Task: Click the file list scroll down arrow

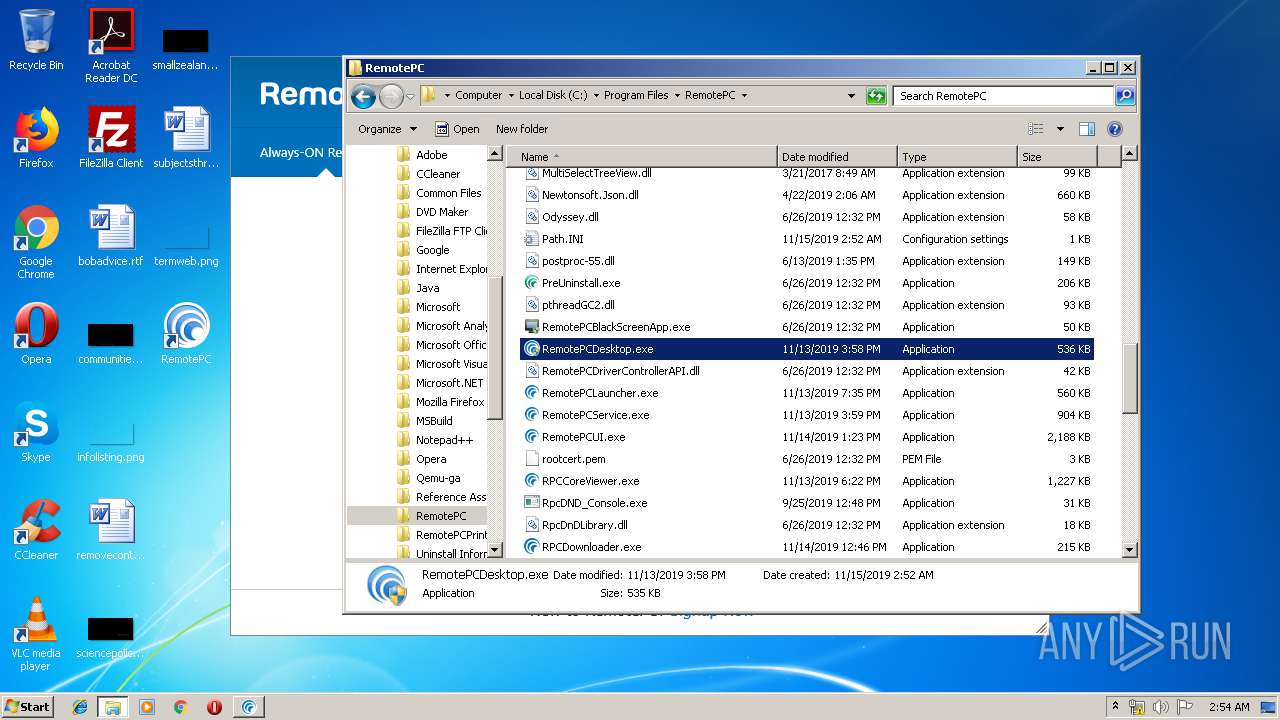Action: [x=1130, y=549]
